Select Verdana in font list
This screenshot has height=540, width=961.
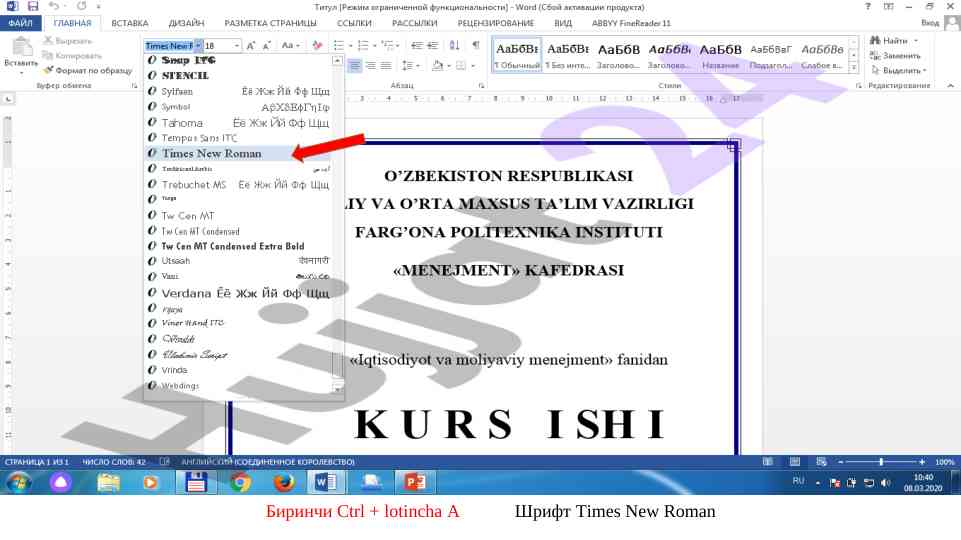coord(238,293)
